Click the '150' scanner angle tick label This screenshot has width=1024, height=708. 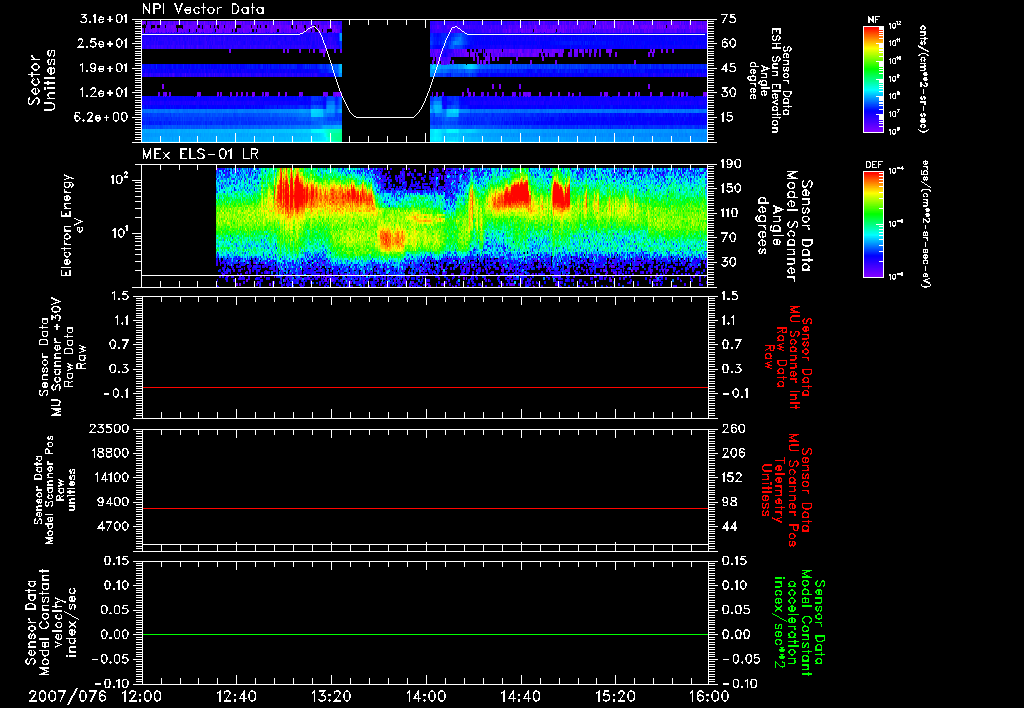732,188
